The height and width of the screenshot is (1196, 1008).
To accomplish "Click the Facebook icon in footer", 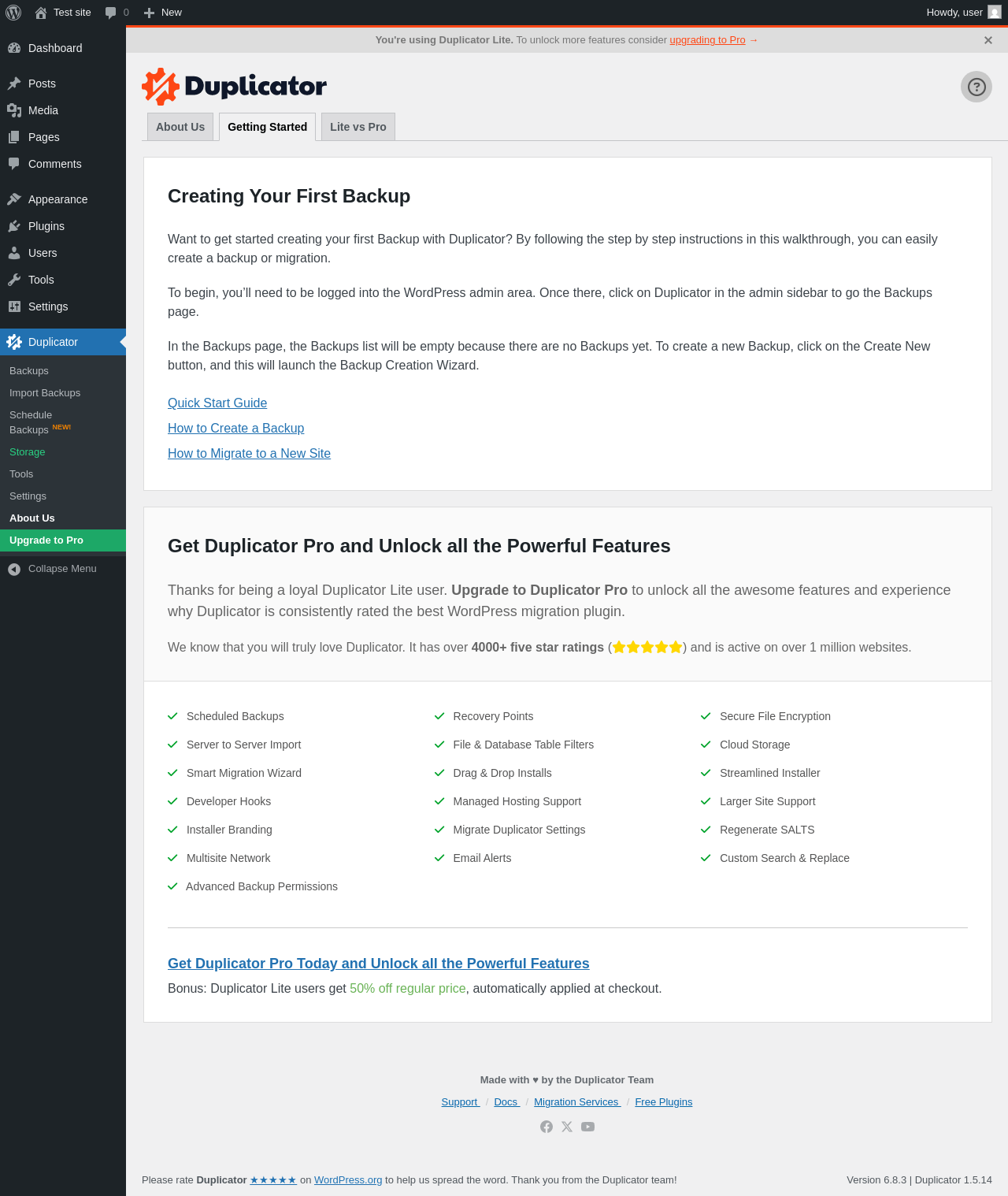I will pyautogui.click(x=547, y=1127).
